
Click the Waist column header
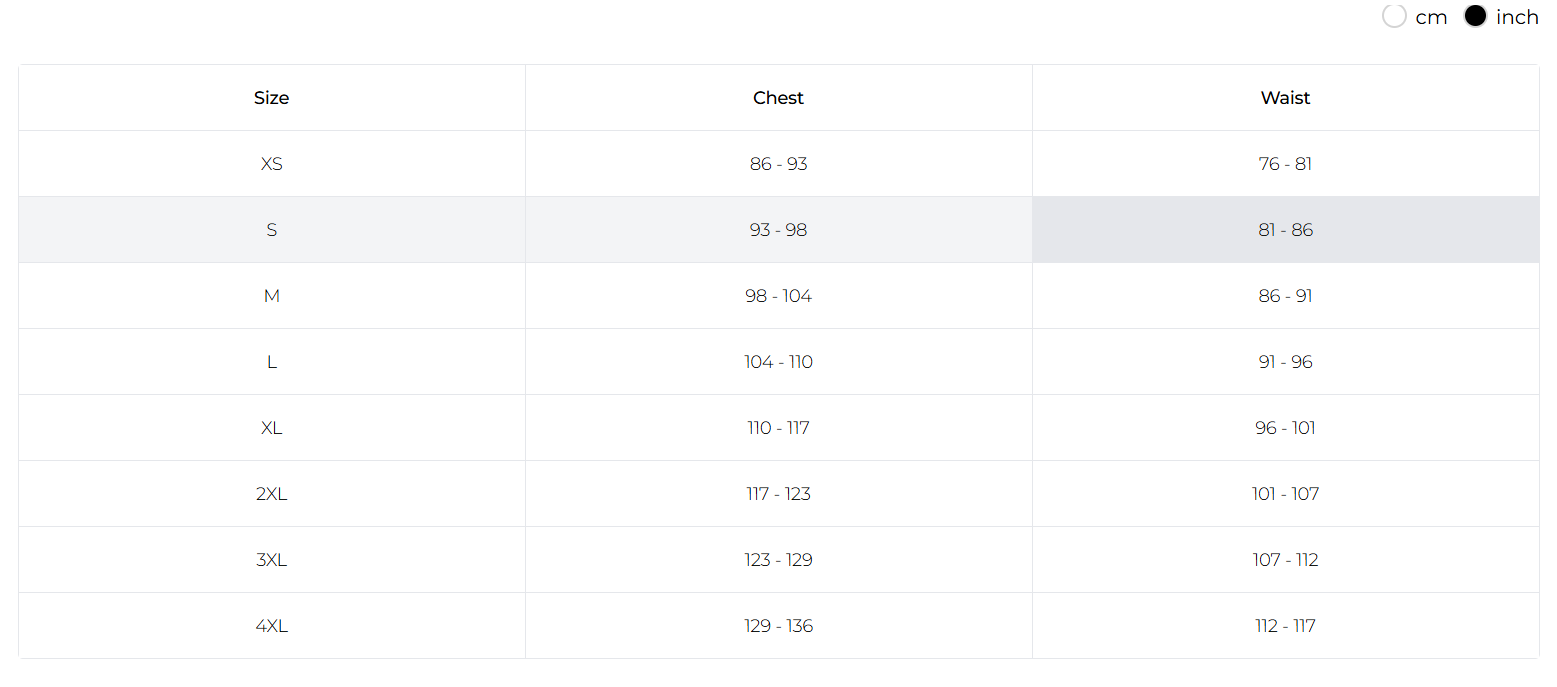(1286, 98)
